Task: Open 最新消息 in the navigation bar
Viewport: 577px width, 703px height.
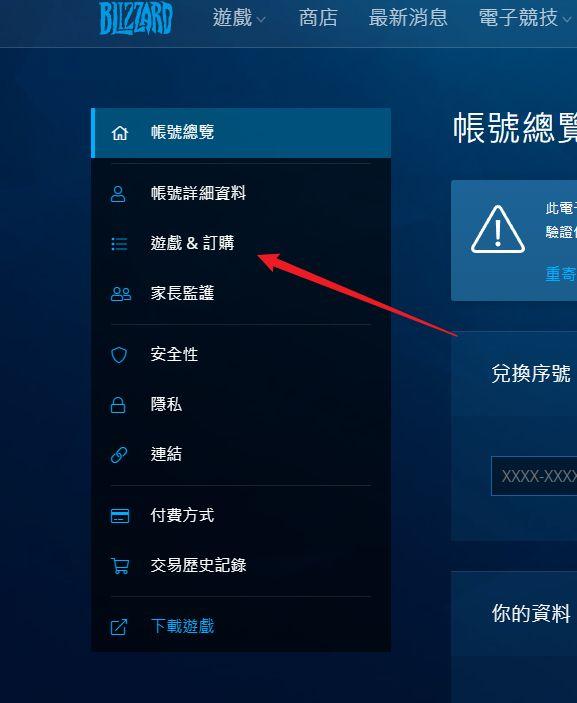Action: (x=408, y=18)
